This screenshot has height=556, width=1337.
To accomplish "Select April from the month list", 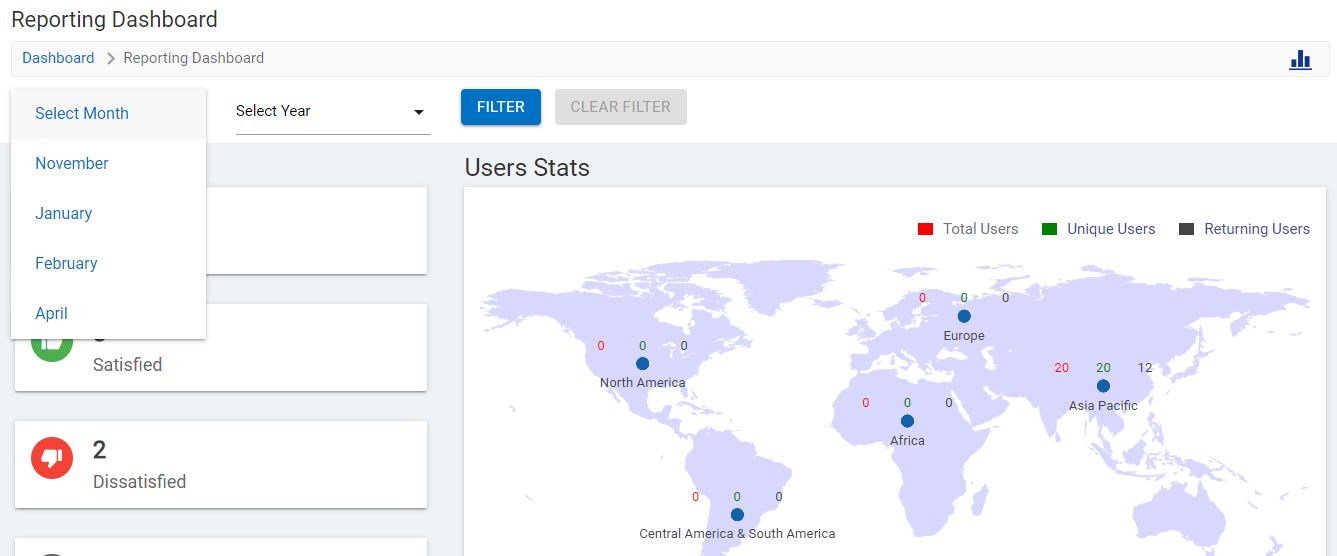I will (108, 314).
